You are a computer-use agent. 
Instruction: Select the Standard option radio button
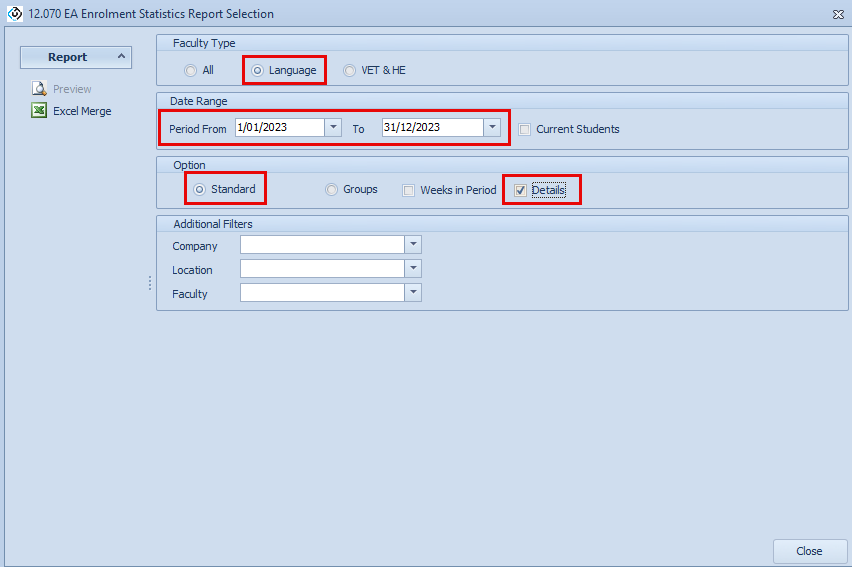click(199, 189)
